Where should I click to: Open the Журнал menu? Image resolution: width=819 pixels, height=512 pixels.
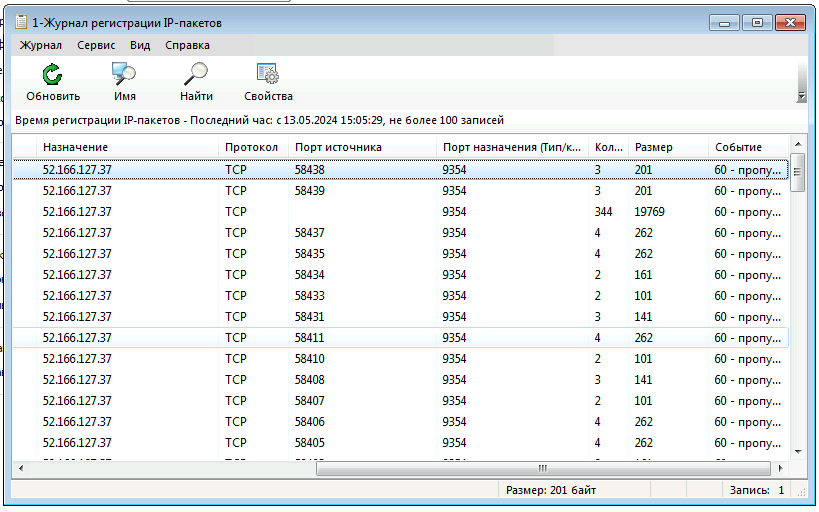[41, 45]
